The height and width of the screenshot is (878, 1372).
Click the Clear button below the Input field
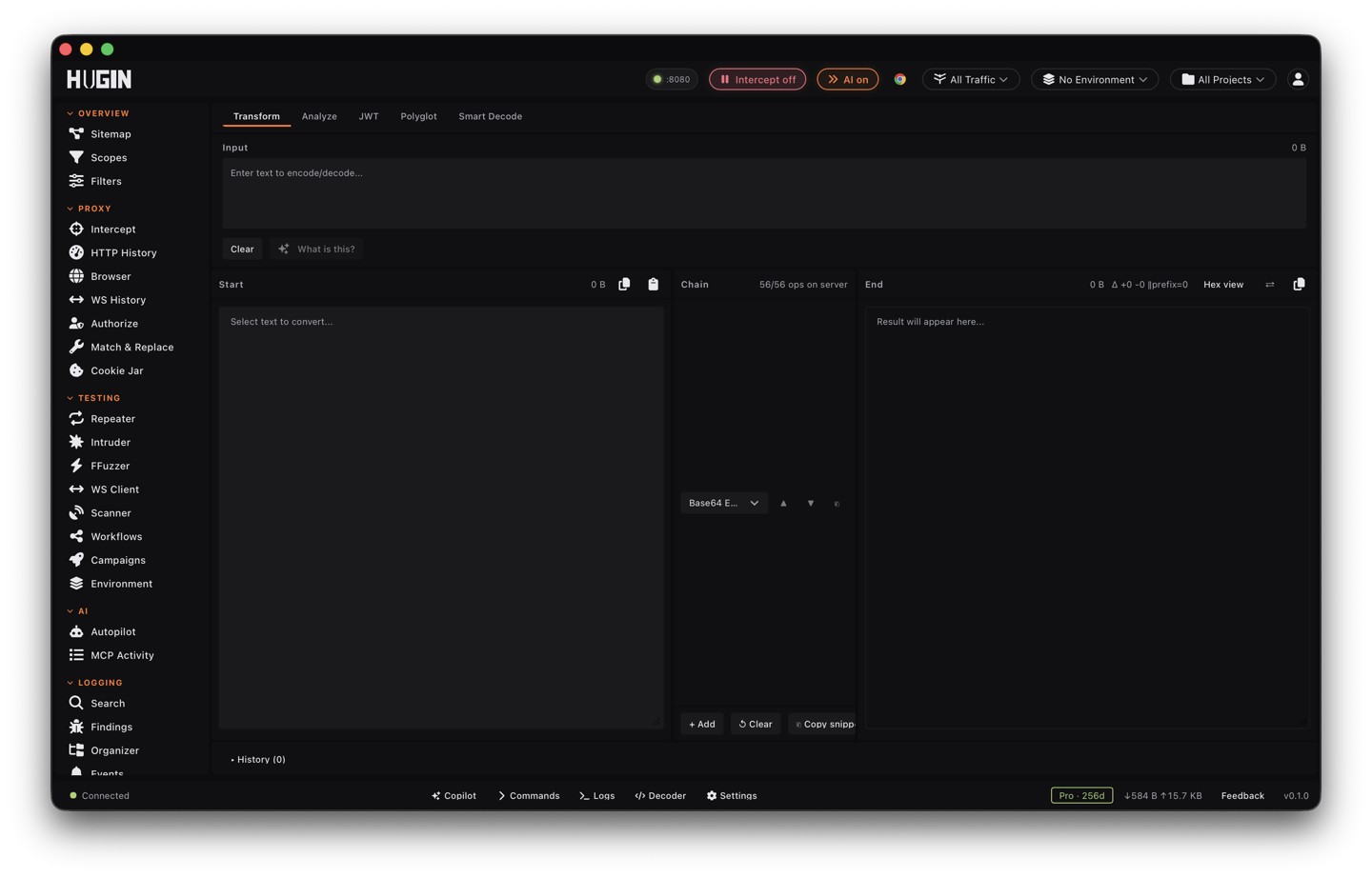click(x=242, y=249)
